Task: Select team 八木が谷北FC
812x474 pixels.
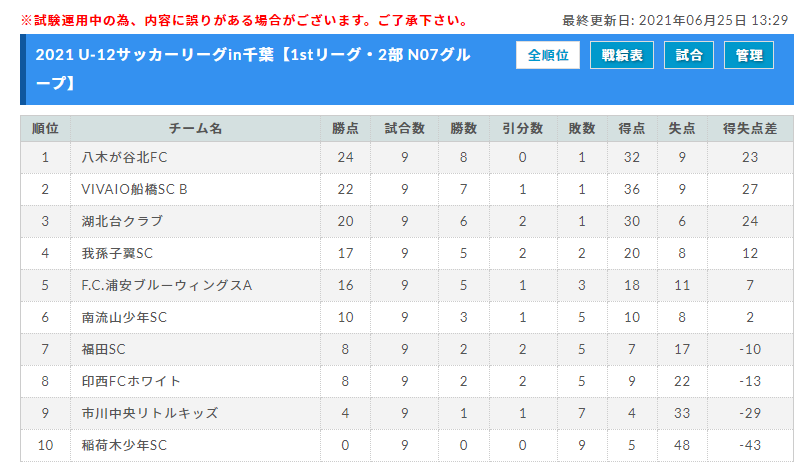Action: point(124,157)
